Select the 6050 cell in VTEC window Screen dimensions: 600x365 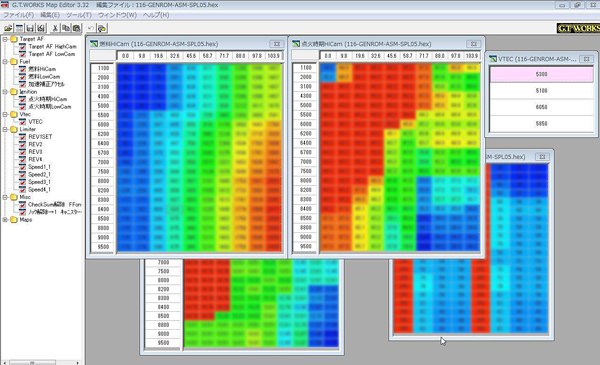[x=541, y=107]
